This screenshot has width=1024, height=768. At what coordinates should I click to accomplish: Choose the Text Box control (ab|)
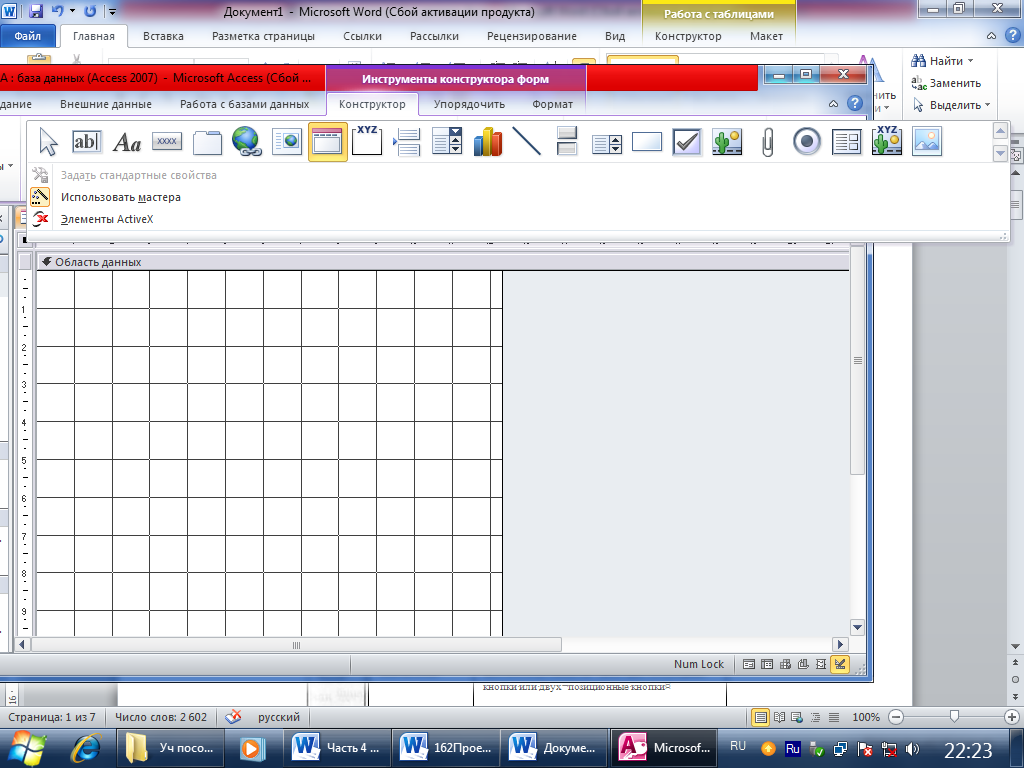[x=86, y=142]
